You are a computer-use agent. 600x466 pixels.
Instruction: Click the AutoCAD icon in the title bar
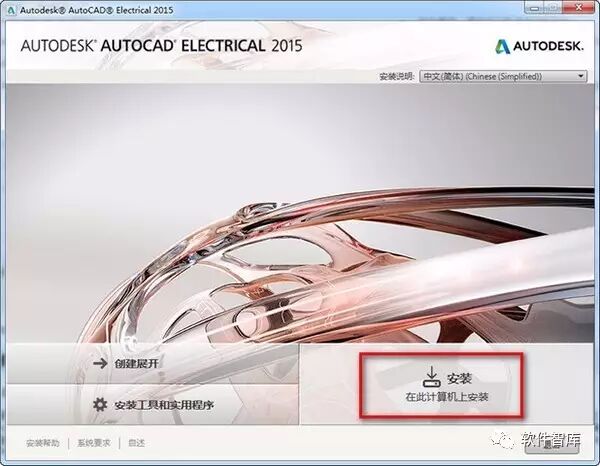click(x=11, y=10)
